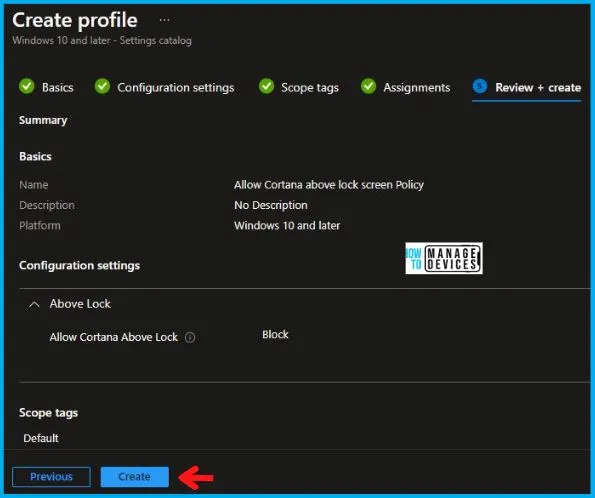Collapse the Above Lock section chevron

click(x=34, y=304)
